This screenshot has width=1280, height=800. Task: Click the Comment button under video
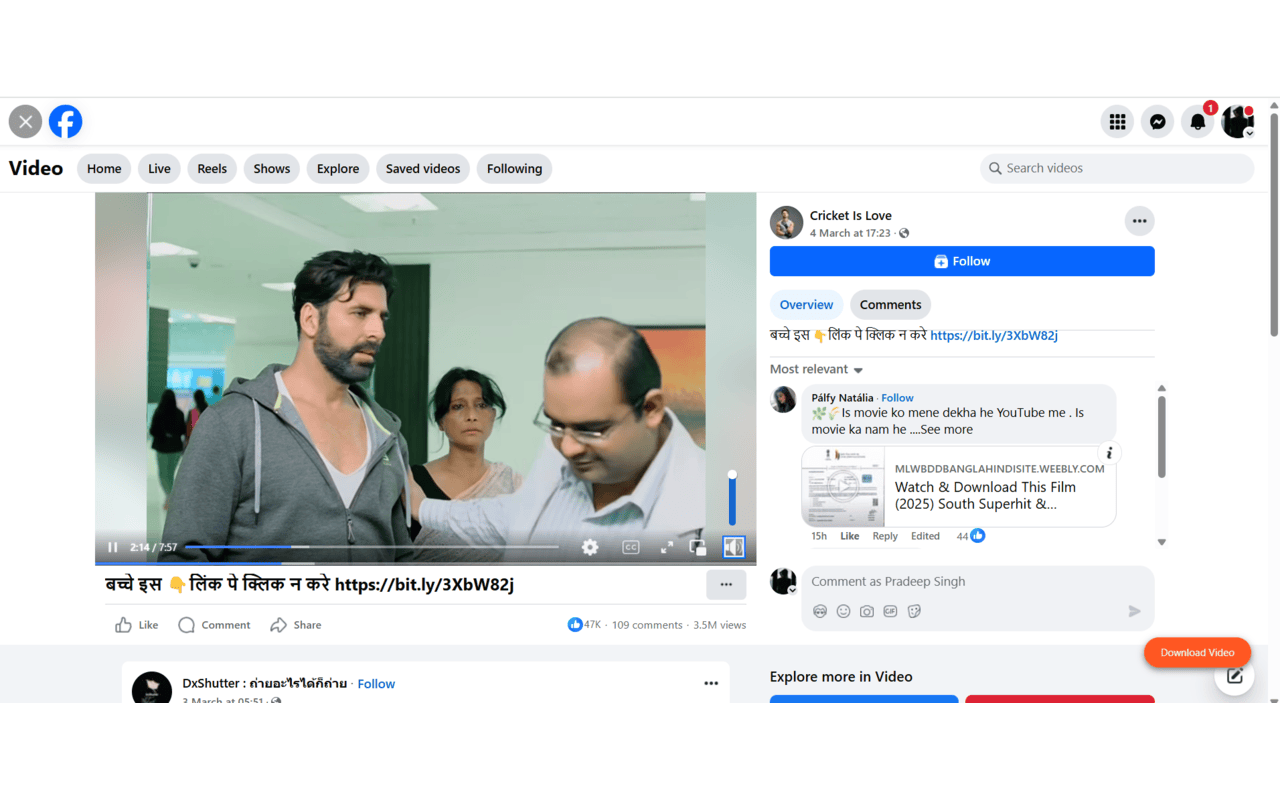point(214,625)
